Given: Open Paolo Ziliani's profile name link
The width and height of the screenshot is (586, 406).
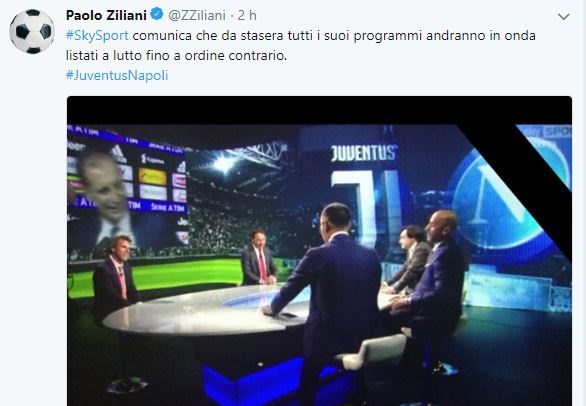Looking at the screenshot, I should tap(106, 15).
